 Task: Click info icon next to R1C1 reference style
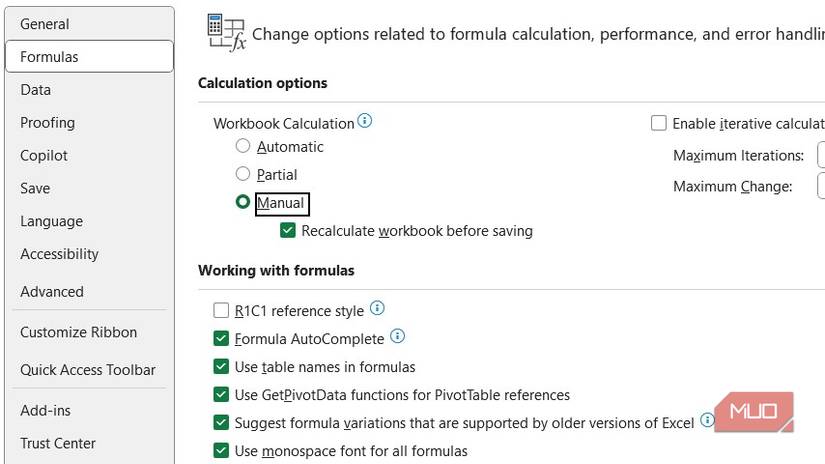pyautogui.click(x=377, y=309)
